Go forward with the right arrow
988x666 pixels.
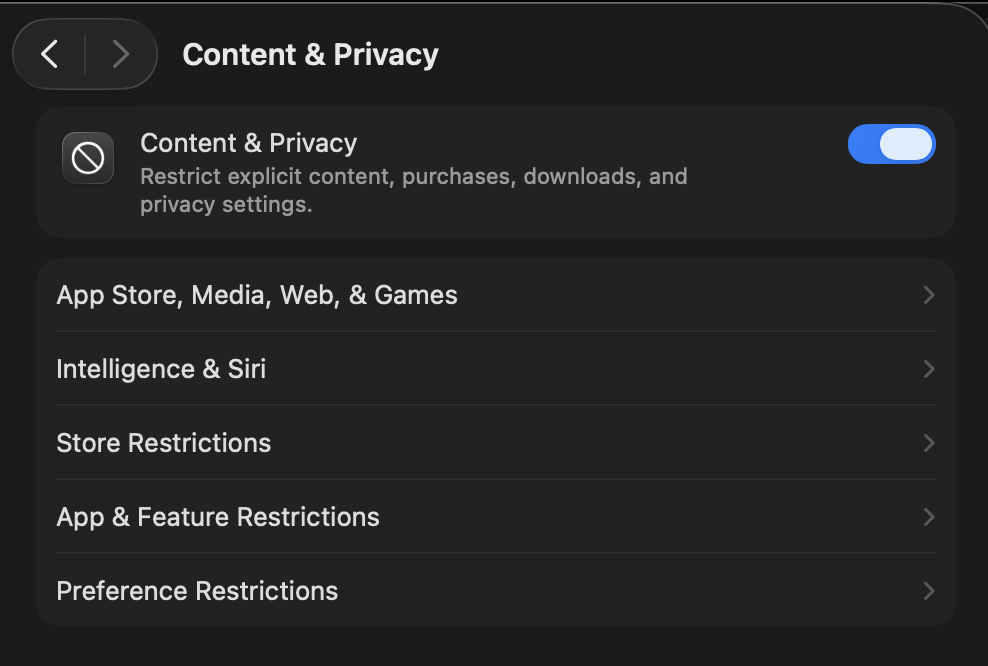[x=120, y=54]
